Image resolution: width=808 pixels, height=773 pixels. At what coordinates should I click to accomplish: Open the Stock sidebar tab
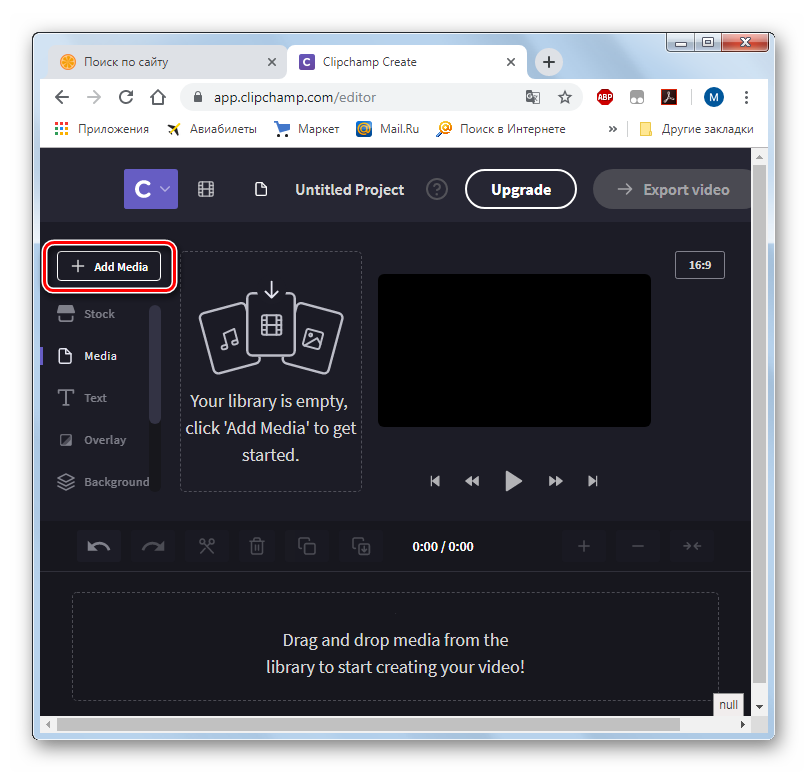(x=99, y=314)
